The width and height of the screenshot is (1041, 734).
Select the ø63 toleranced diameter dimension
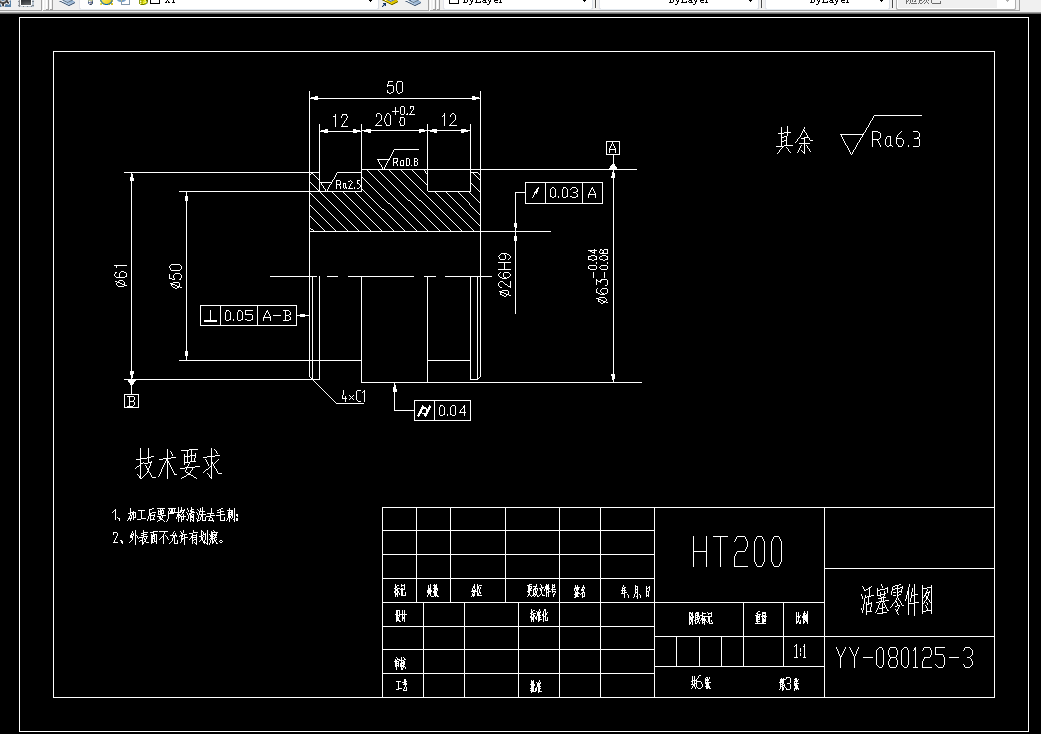(x=598, y=276)
